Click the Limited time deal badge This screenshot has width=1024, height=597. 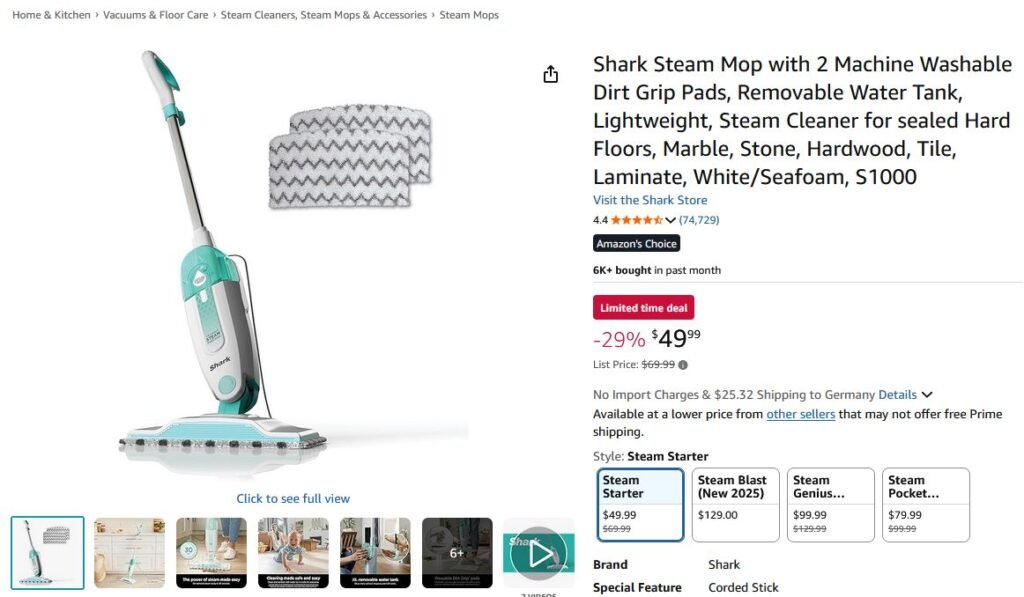pyautogui.click(x=643, y=307)
